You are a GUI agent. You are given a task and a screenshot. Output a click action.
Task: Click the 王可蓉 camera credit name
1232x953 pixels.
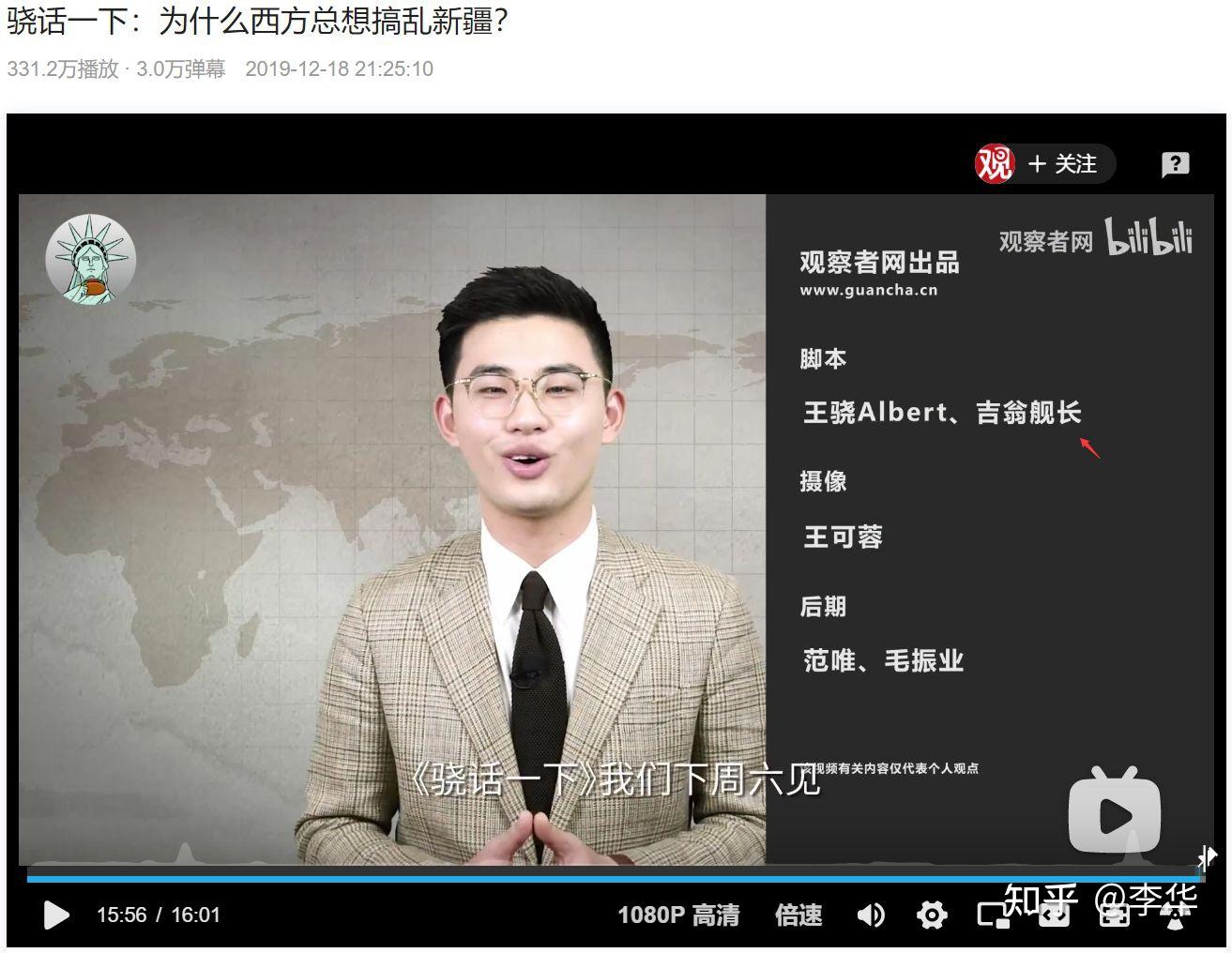pos(843,537)
